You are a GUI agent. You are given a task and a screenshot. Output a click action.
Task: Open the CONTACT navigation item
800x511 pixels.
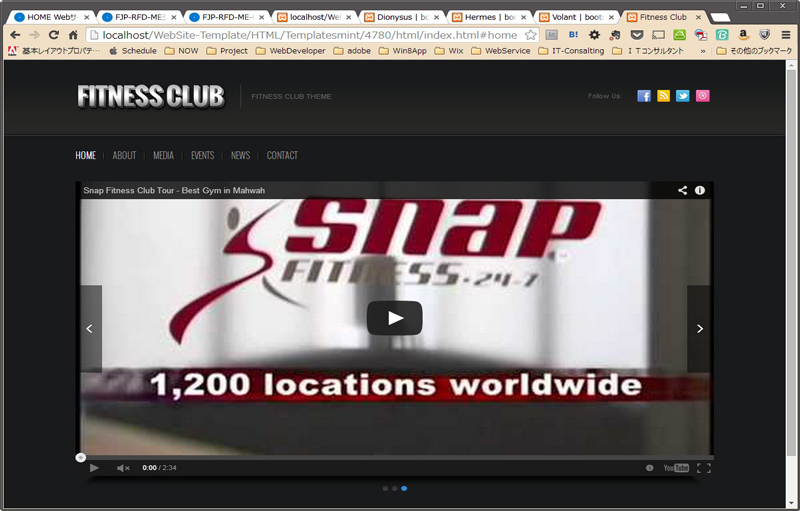pyautogui.click(x=282, y=155)
